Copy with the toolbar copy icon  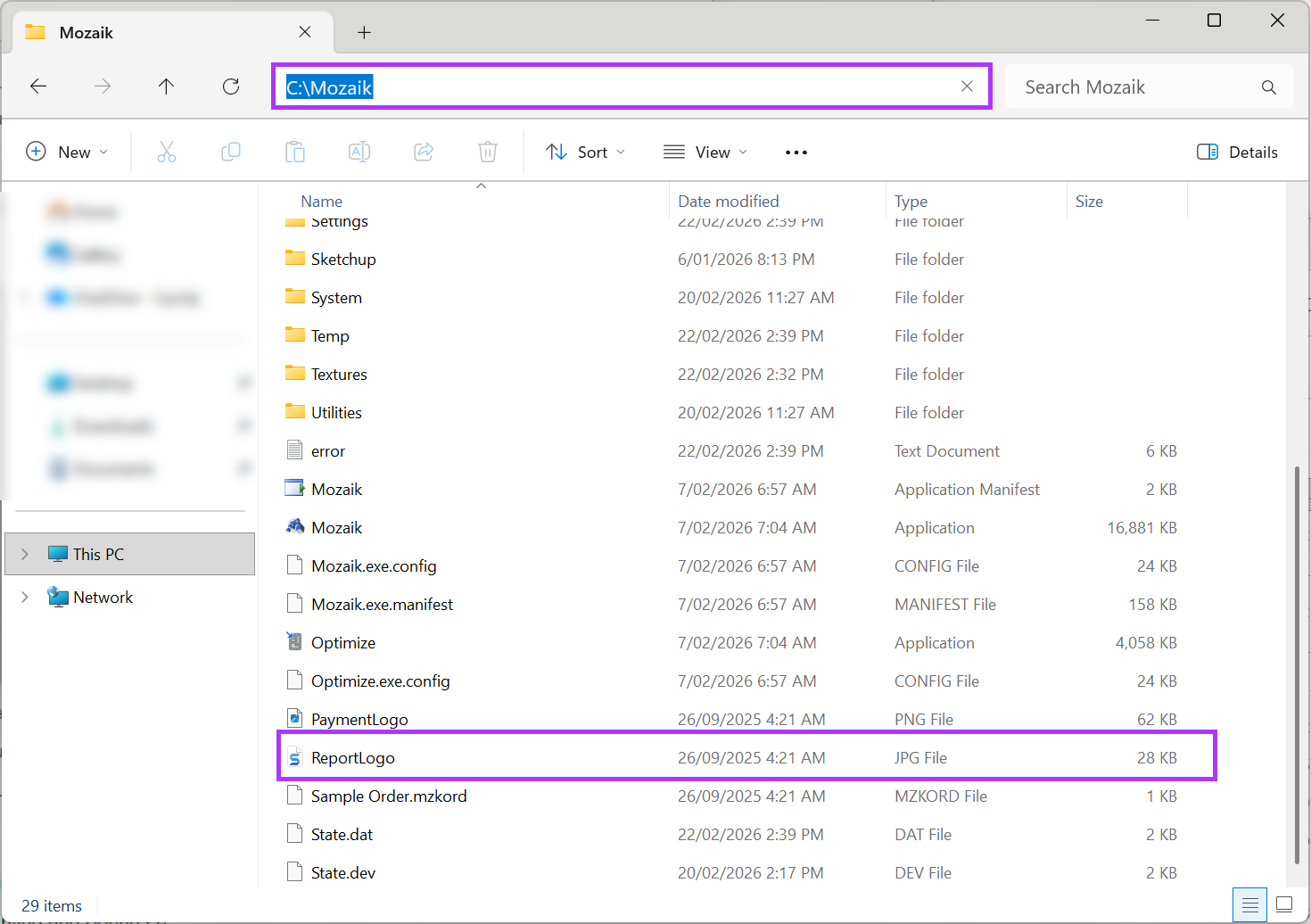pyautogui.click(x=231, y=152)
